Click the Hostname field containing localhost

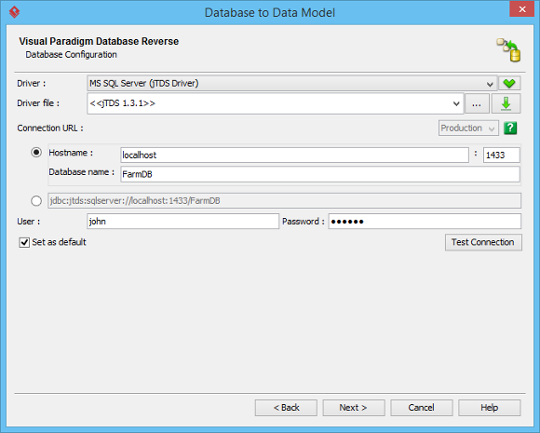tap(294, 155)
